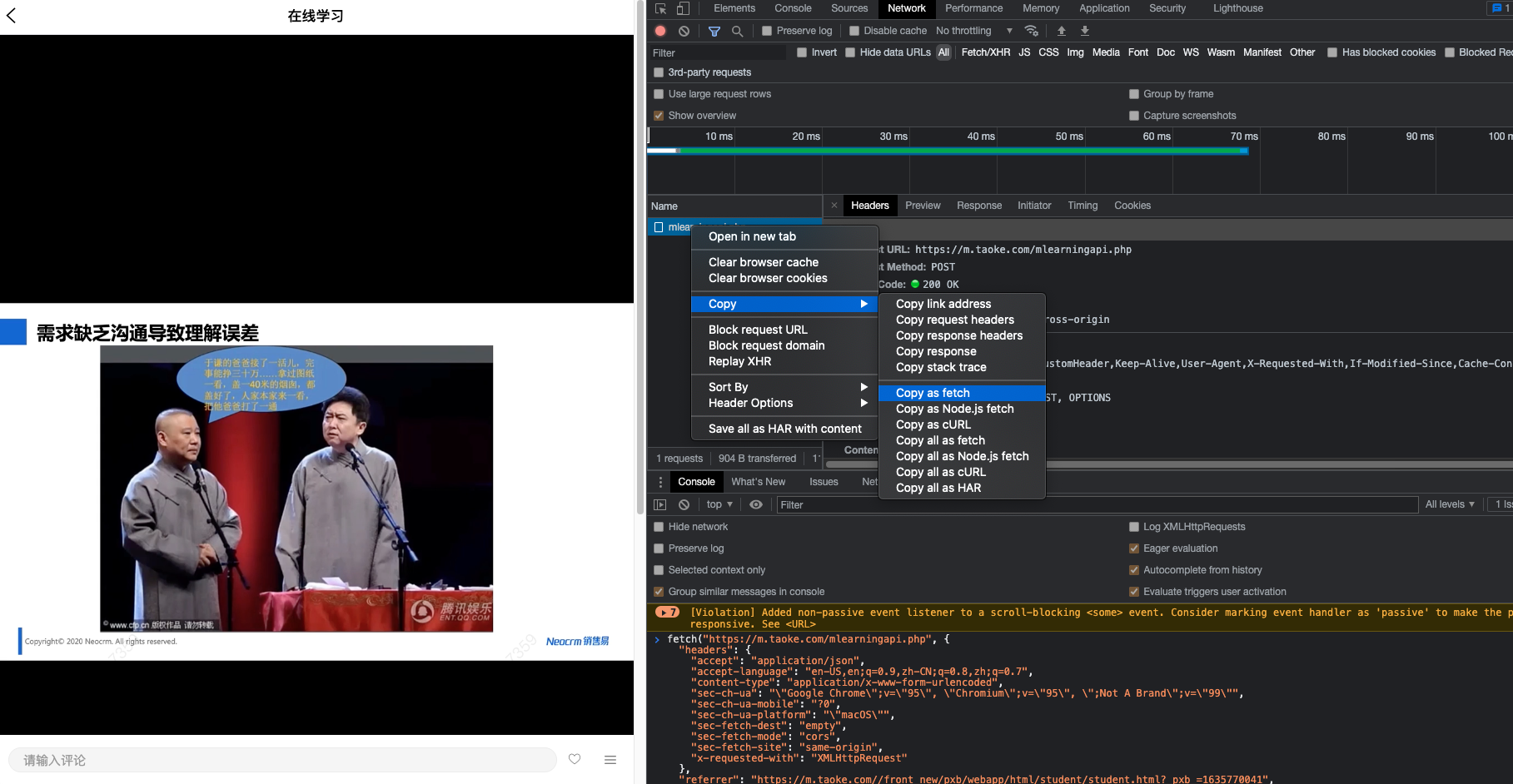Screen dimensions: 1513x784
Task: Filter requests by JS type
Action: tap(1024, 52)
